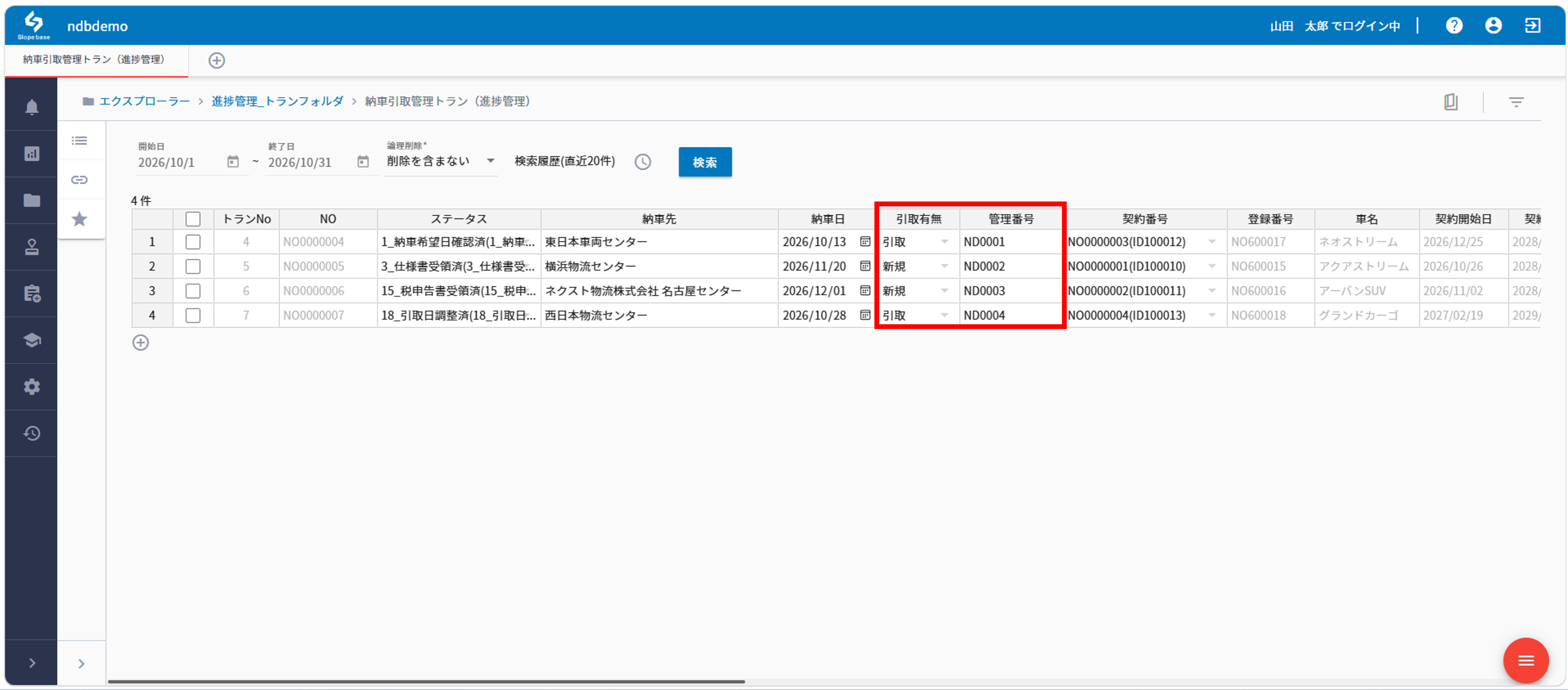Screen dimensions: 1568x690
Task: Open the red floating menu button
Action: pos(1526,660)
